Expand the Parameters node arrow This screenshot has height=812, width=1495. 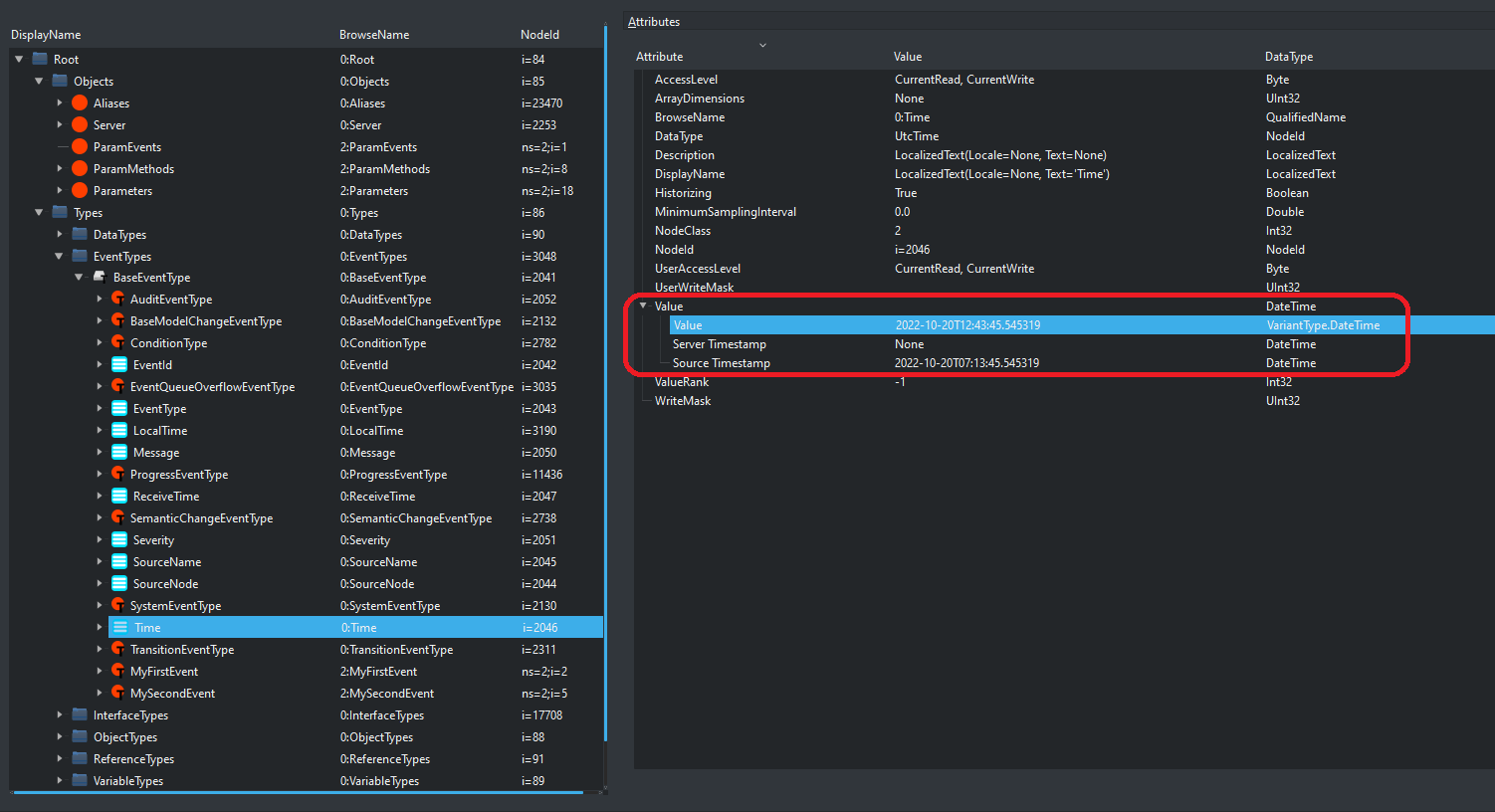click(x=60, y=191)
